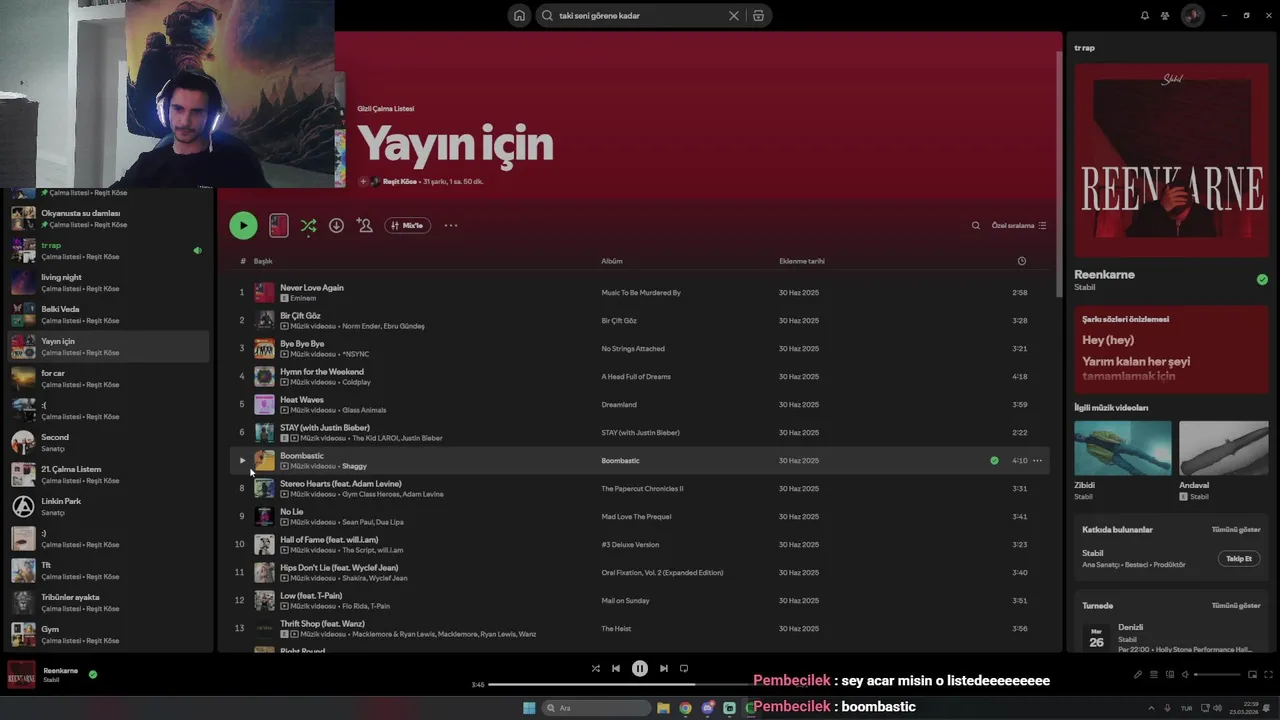Toggle the saved check on Boombastic row

[994, 461]
